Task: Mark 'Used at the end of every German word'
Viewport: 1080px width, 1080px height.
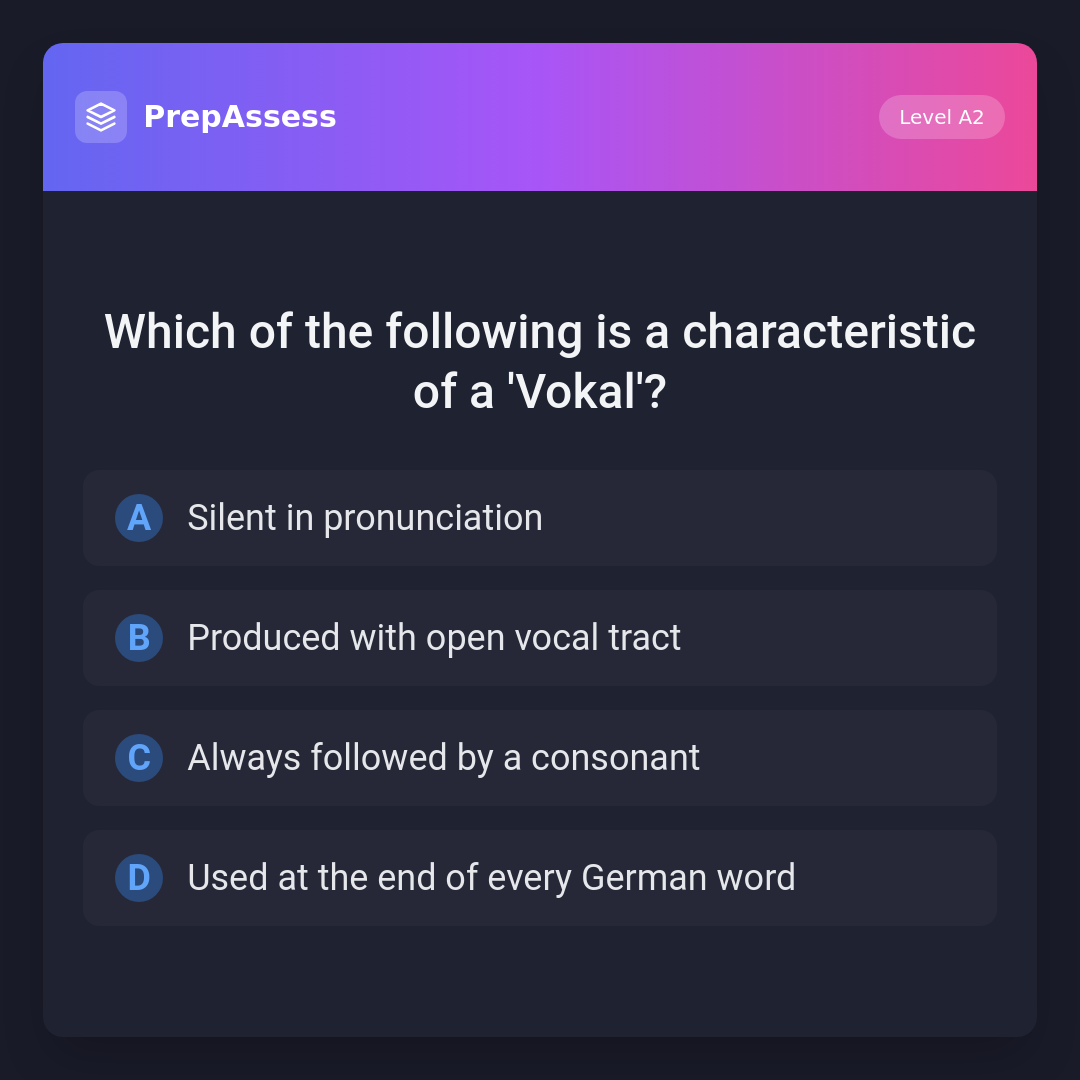Action: click(491, 878)
